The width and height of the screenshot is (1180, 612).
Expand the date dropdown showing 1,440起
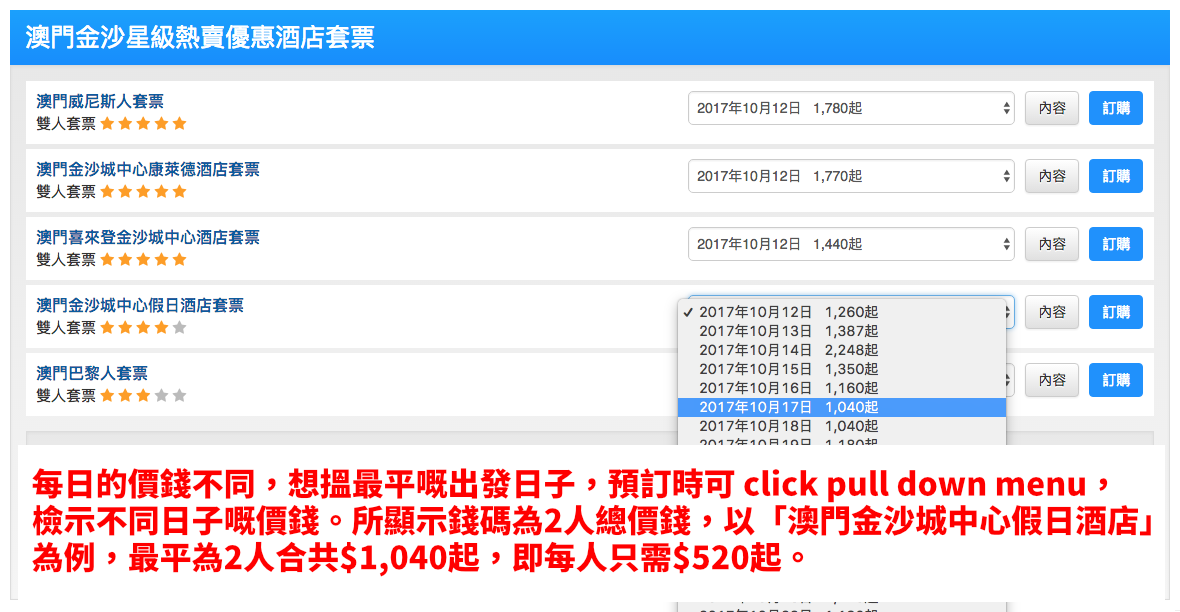pos(851,244)
